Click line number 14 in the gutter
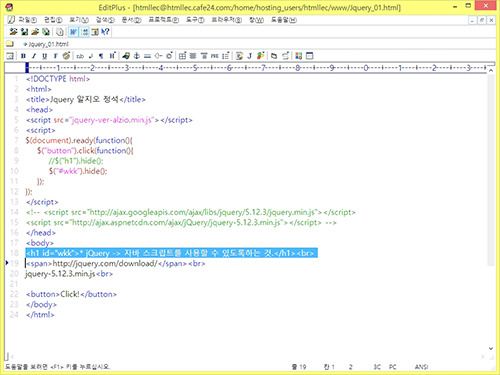The height and width of the screenshot is (375, 500). [x=14, y=212]
